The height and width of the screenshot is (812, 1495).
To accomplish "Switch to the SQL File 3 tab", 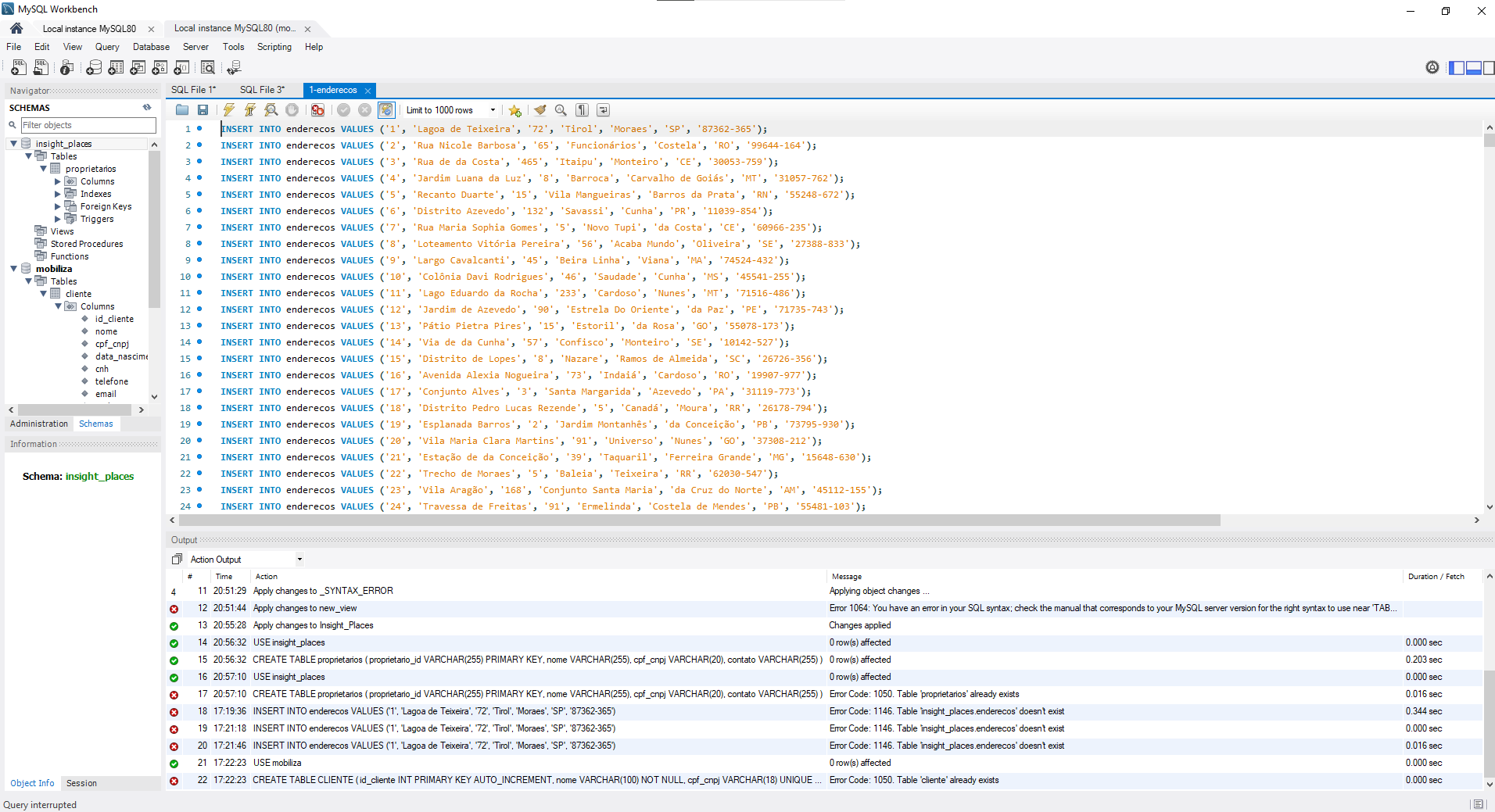I will pos(262,90).
